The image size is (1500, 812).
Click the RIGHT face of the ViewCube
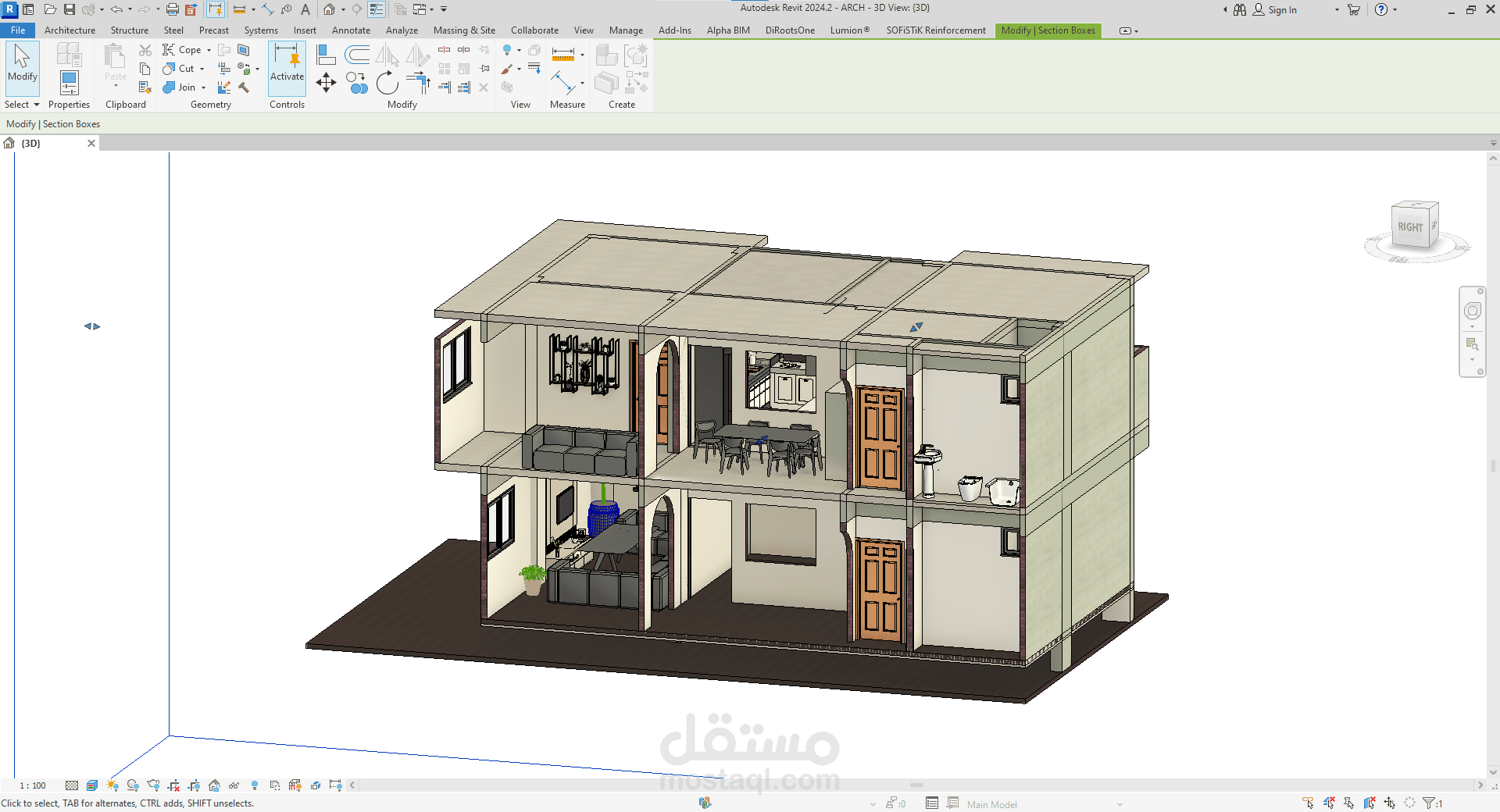pyautogui.click(x=1410, y=227)
